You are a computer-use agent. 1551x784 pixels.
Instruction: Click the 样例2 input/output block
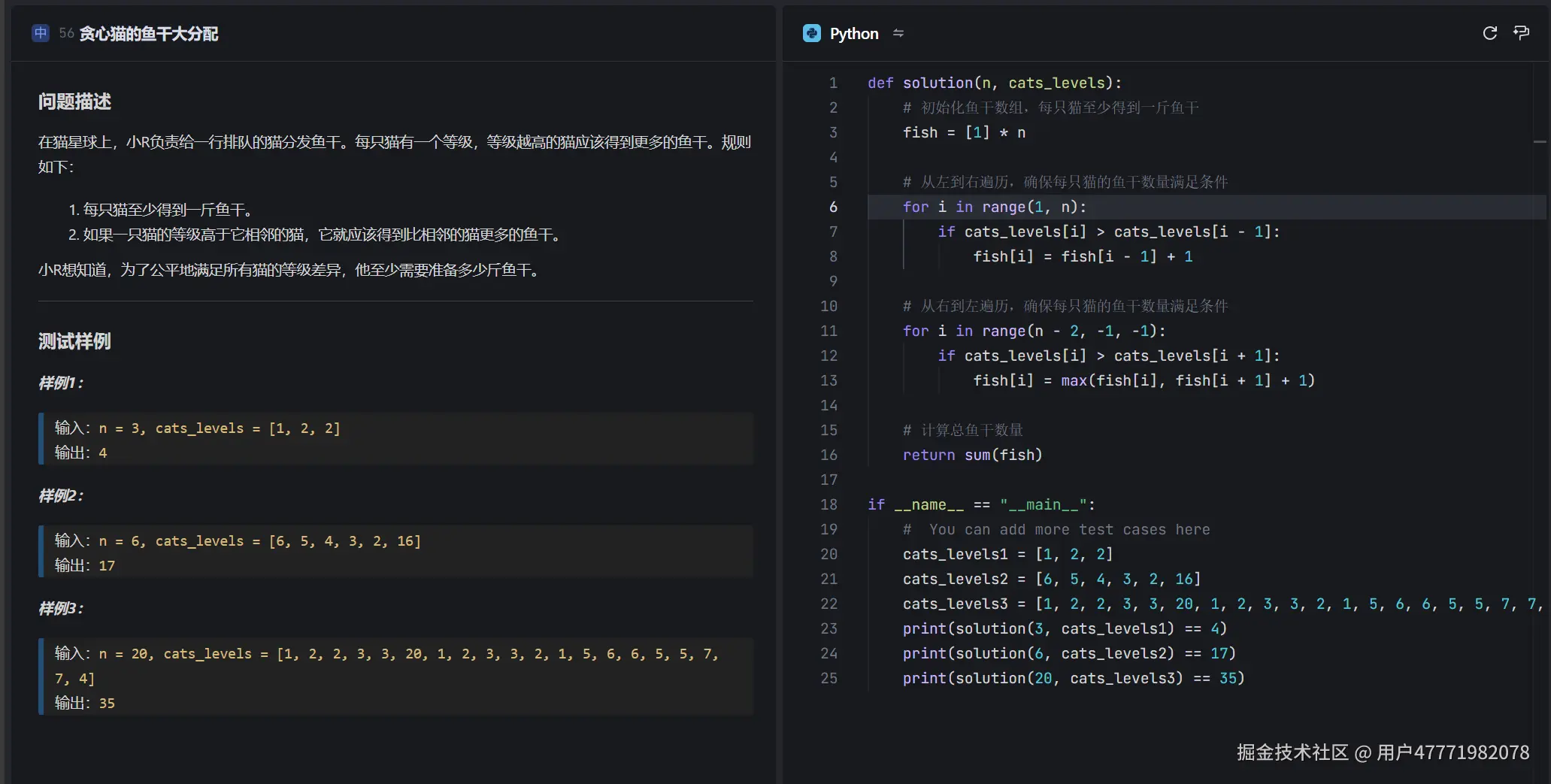(395, 552)
